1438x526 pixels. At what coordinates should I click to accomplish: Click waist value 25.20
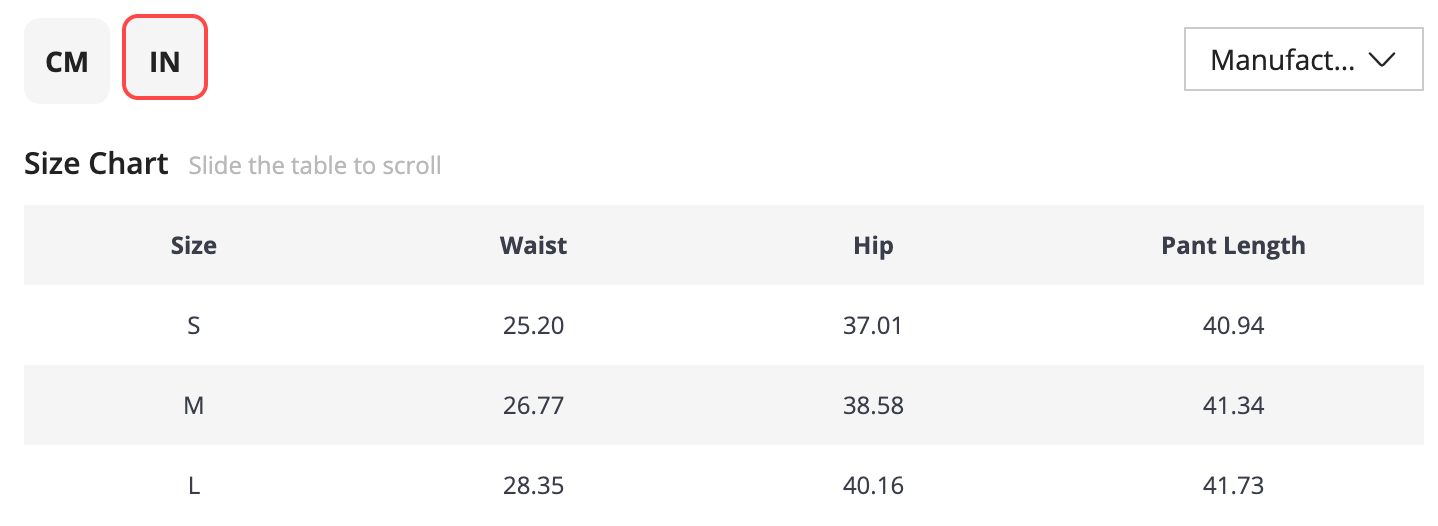(x=534, y=325)
